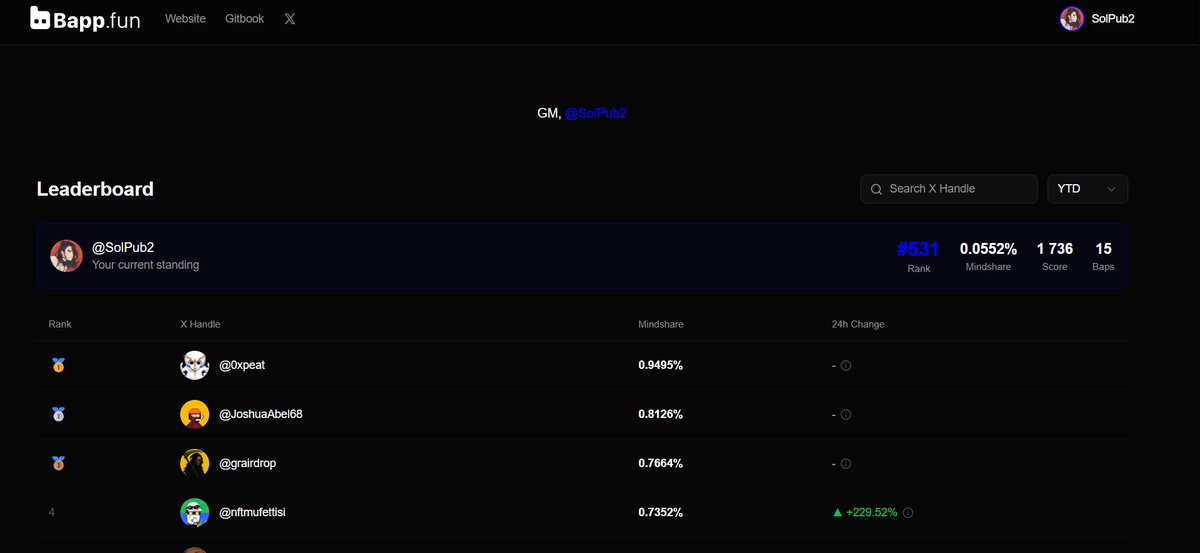This screenshot has height=553, width=1200.
Task: Click the 24h Change column header
Action: point(858,325)
